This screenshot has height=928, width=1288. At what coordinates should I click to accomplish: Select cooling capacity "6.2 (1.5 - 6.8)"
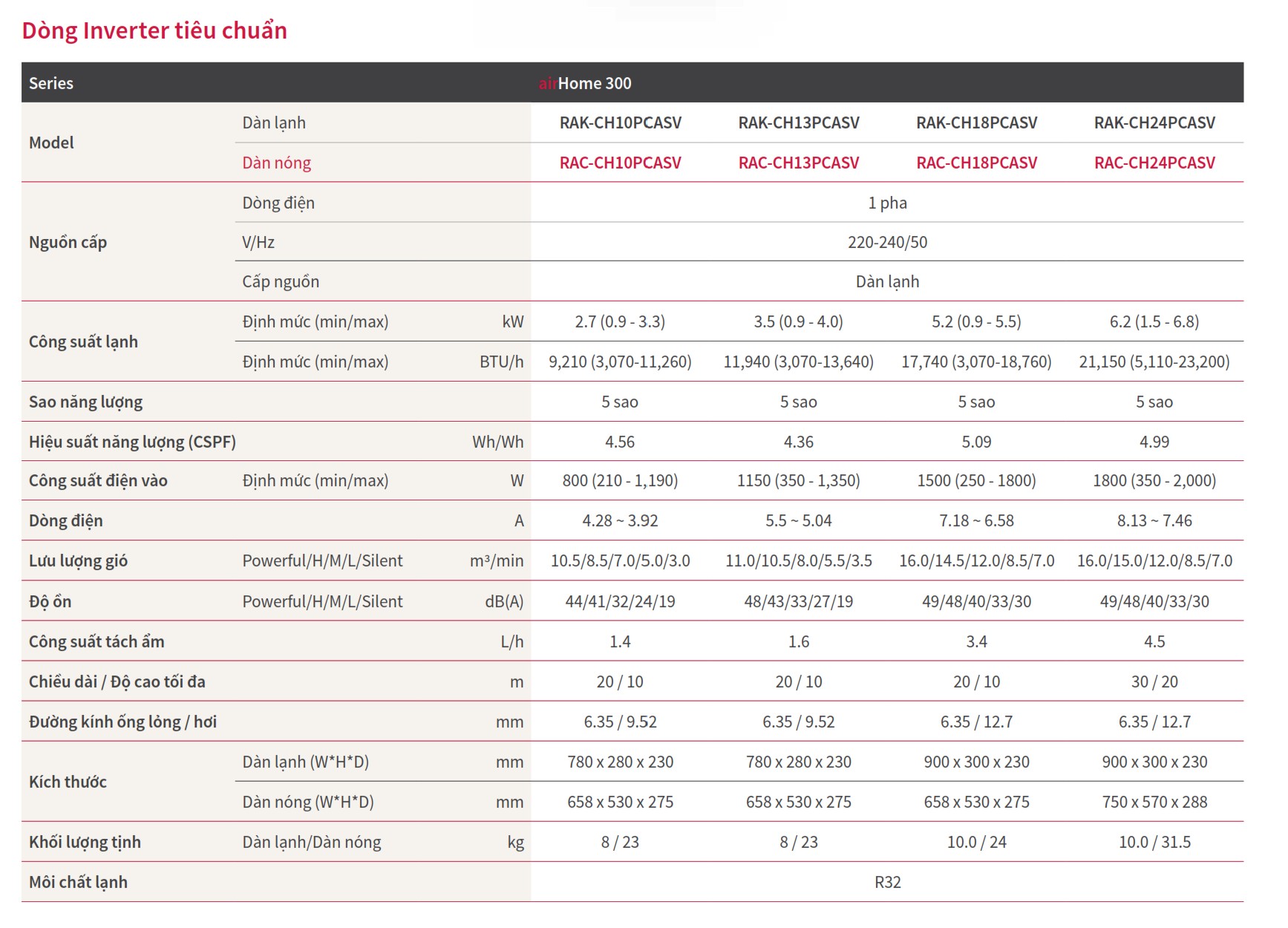1155,321
